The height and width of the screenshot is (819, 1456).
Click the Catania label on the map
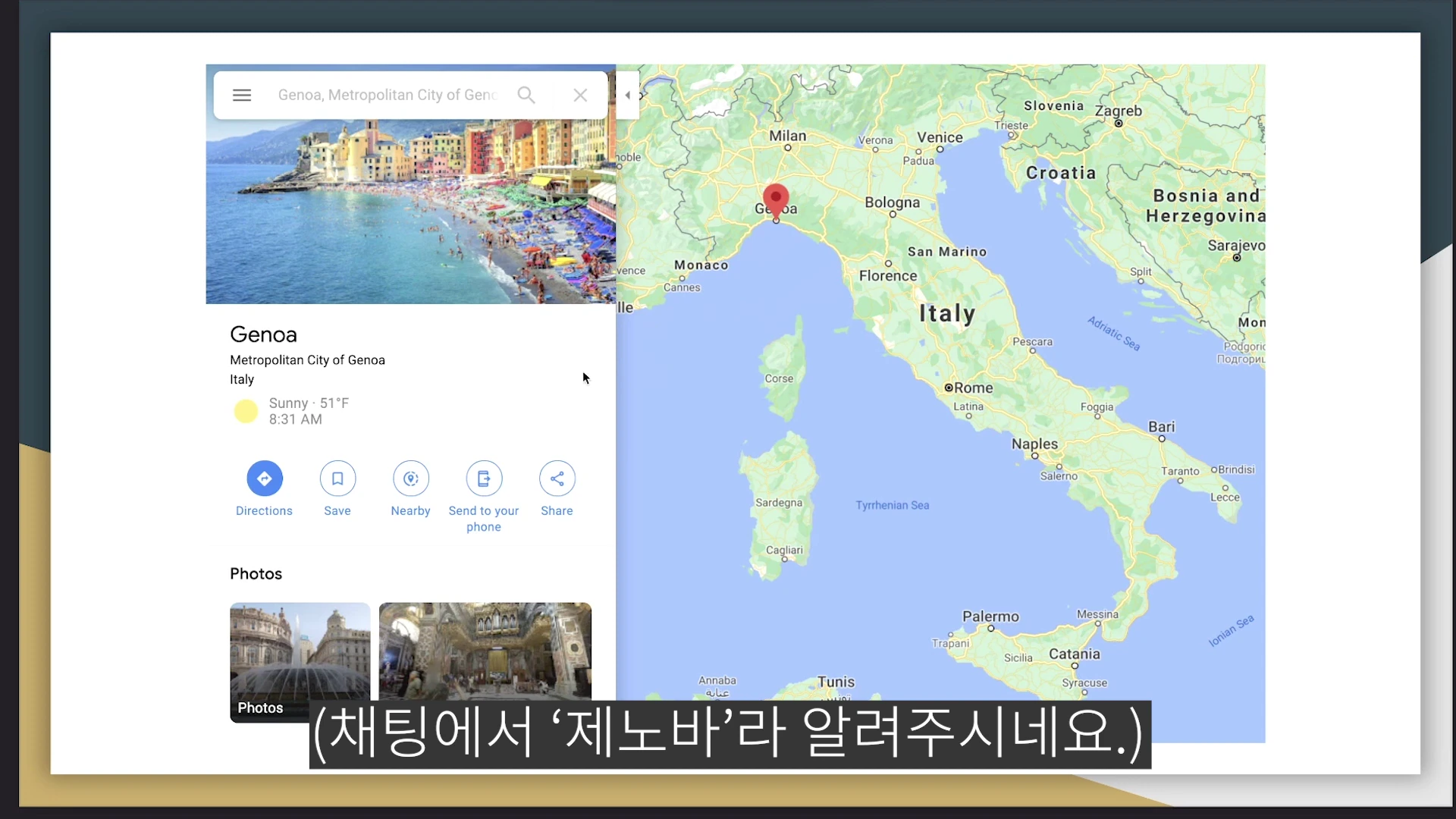click(x=1075, y=654)
